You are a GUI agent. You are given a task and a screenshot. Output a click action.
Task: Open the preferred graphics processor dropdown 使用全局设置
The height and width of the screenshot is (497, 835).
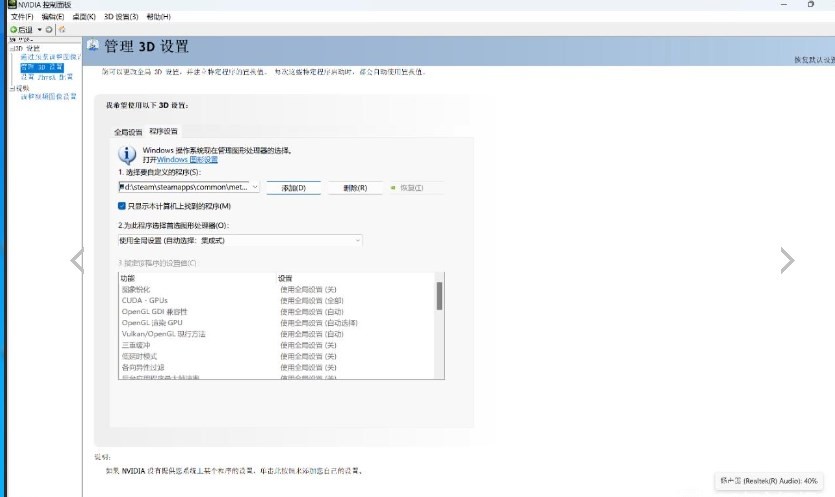[240, 241]
